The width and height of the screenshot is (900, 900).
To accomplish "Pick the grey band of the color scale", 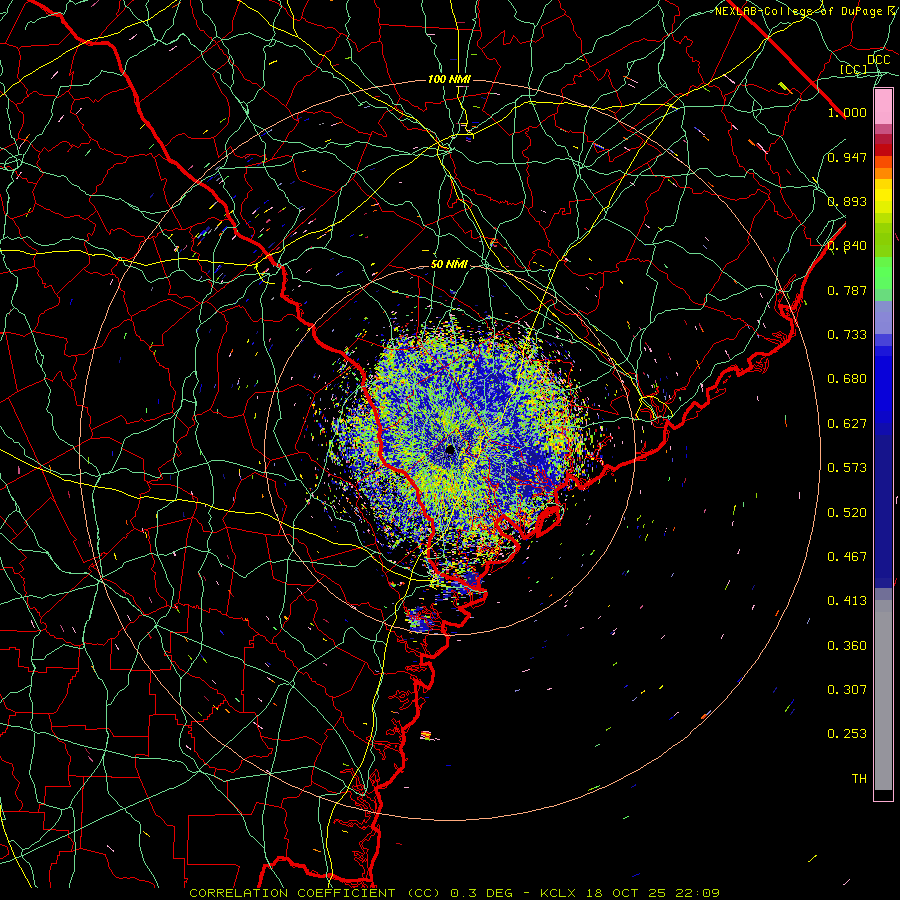I will [883, 695].
